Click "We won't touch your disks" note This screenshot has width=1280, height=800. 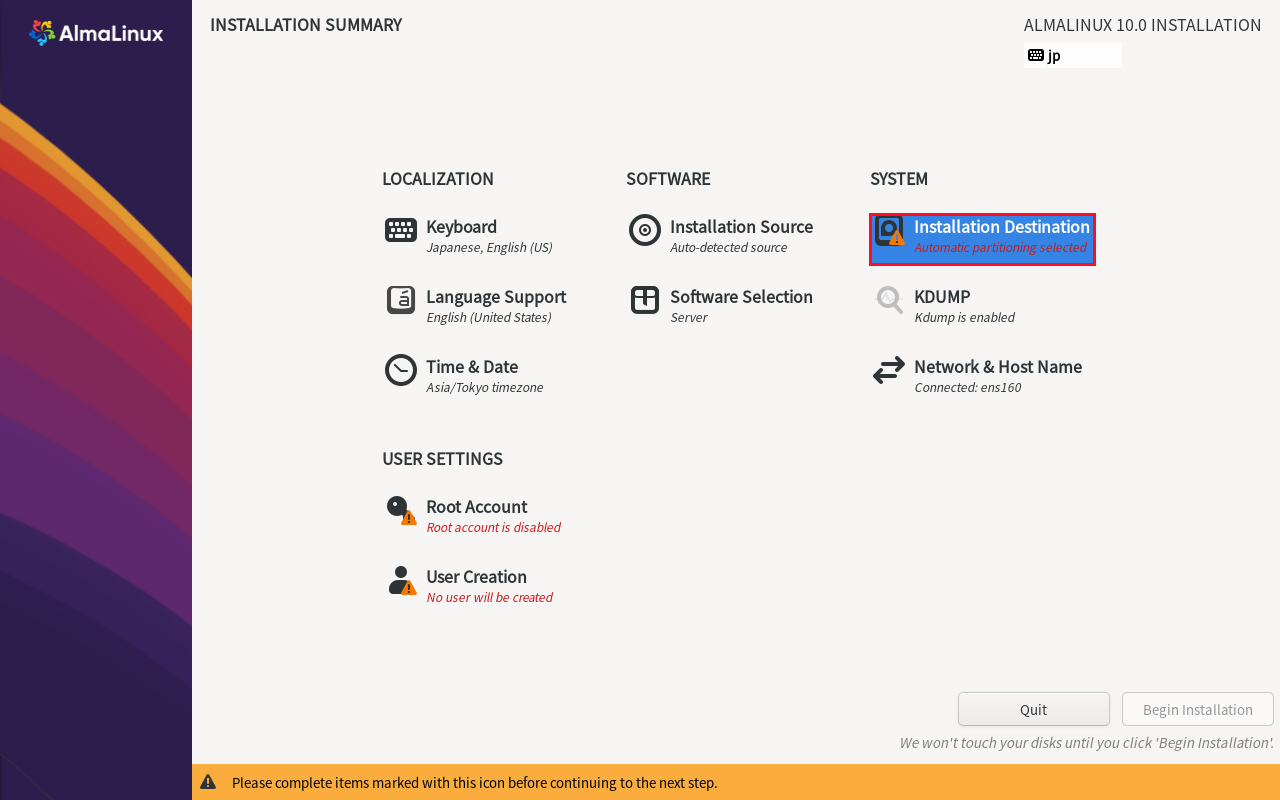point(1087,743)
